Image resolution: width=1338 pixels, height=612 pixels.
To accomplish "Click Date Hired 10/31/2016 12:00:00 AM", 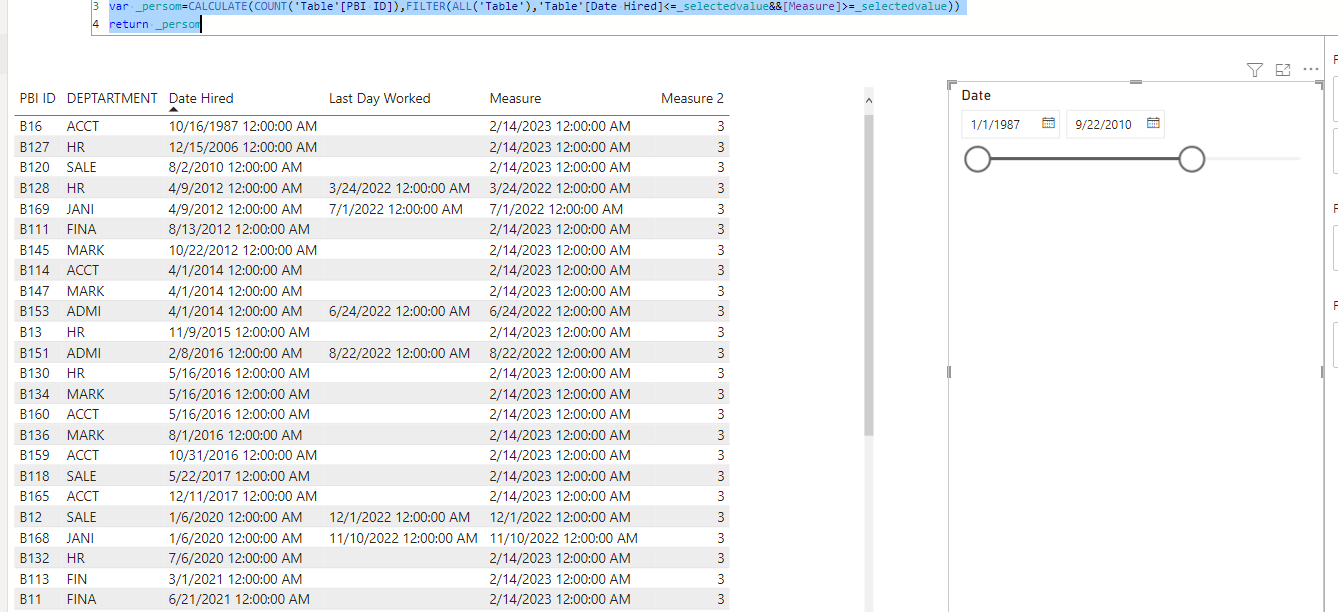I will 243,455.
